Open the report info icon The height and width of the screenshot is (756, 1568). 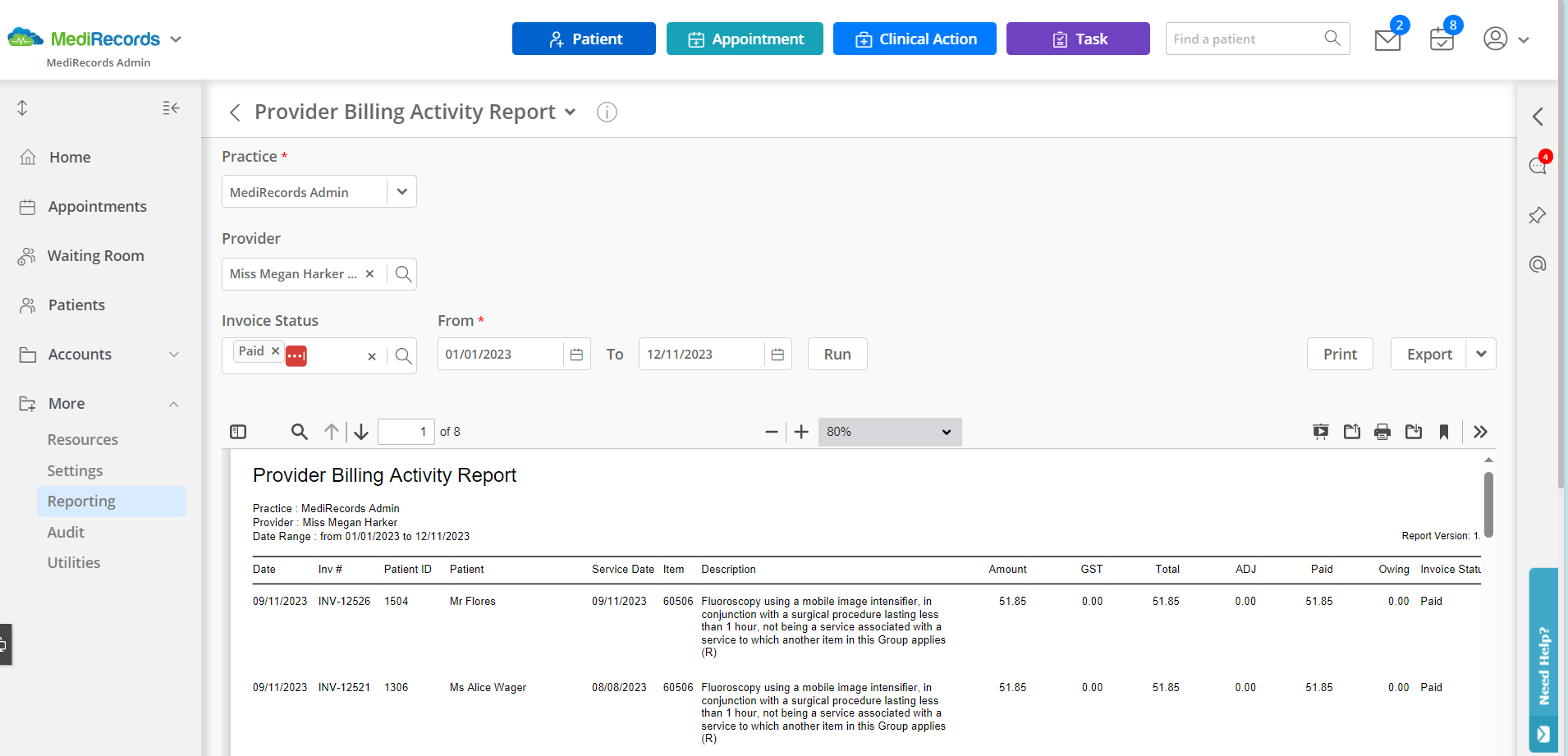pyautogui.click(x=607, y=112)
